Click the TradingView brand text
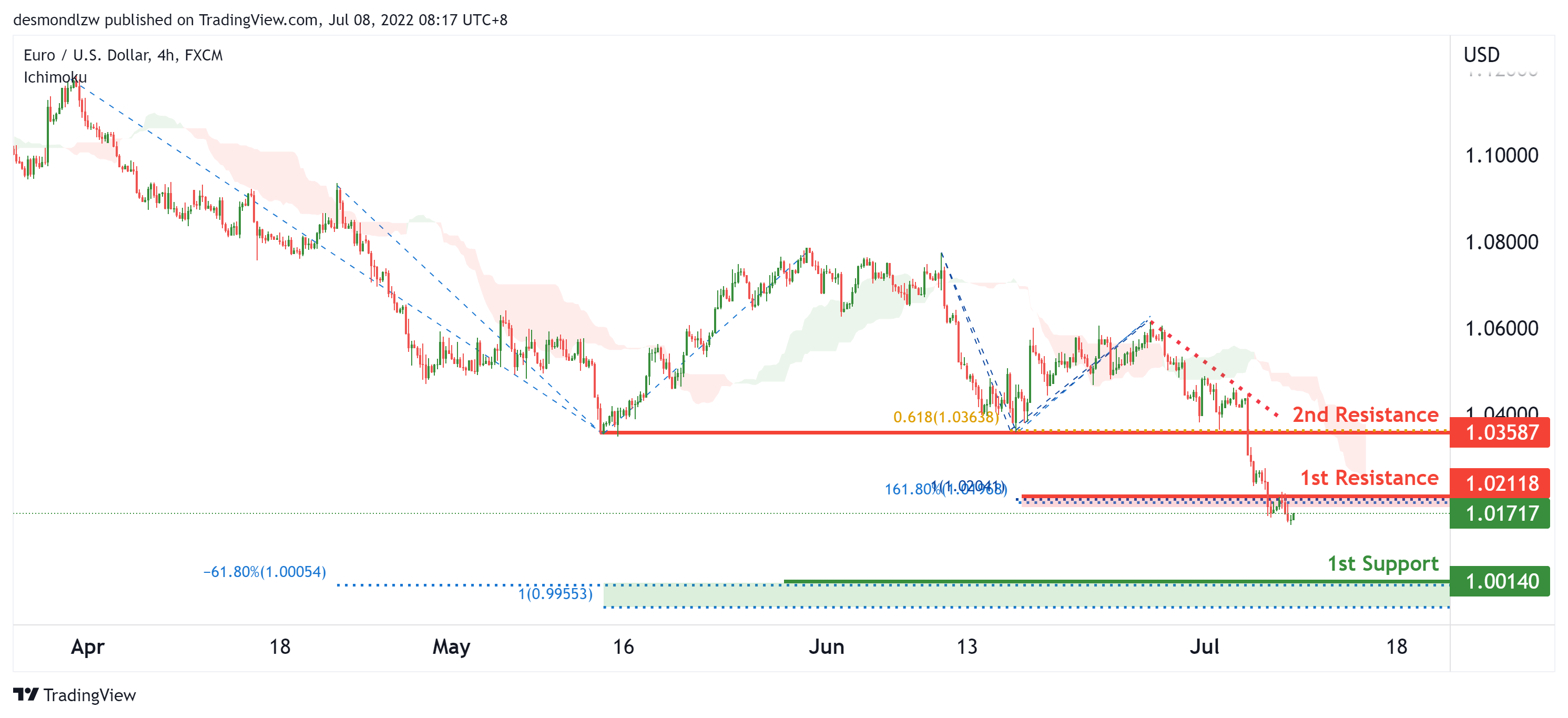 (x=89, y=695)
